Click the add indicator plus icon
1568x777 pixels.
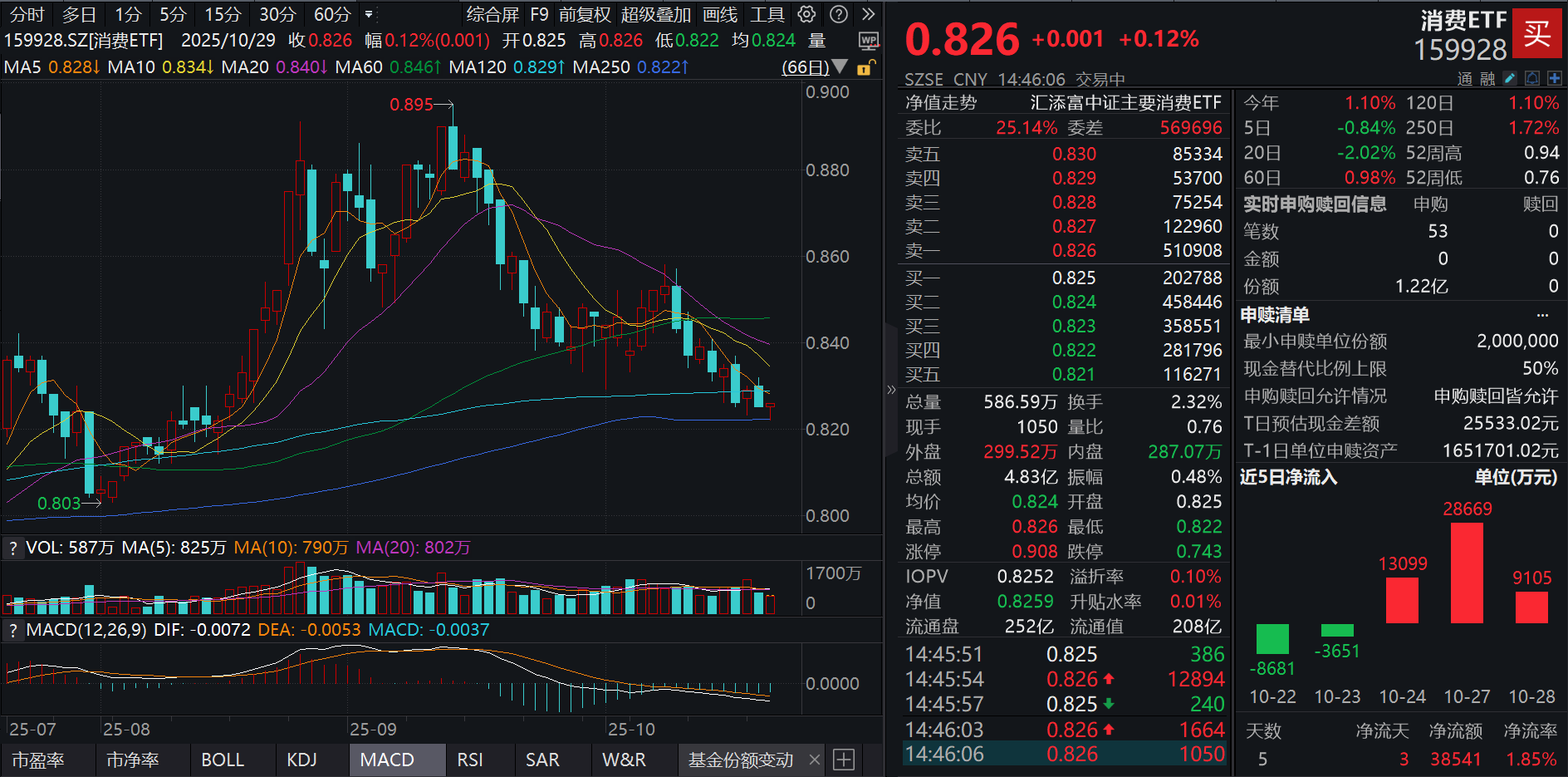[x=844, y=760]
